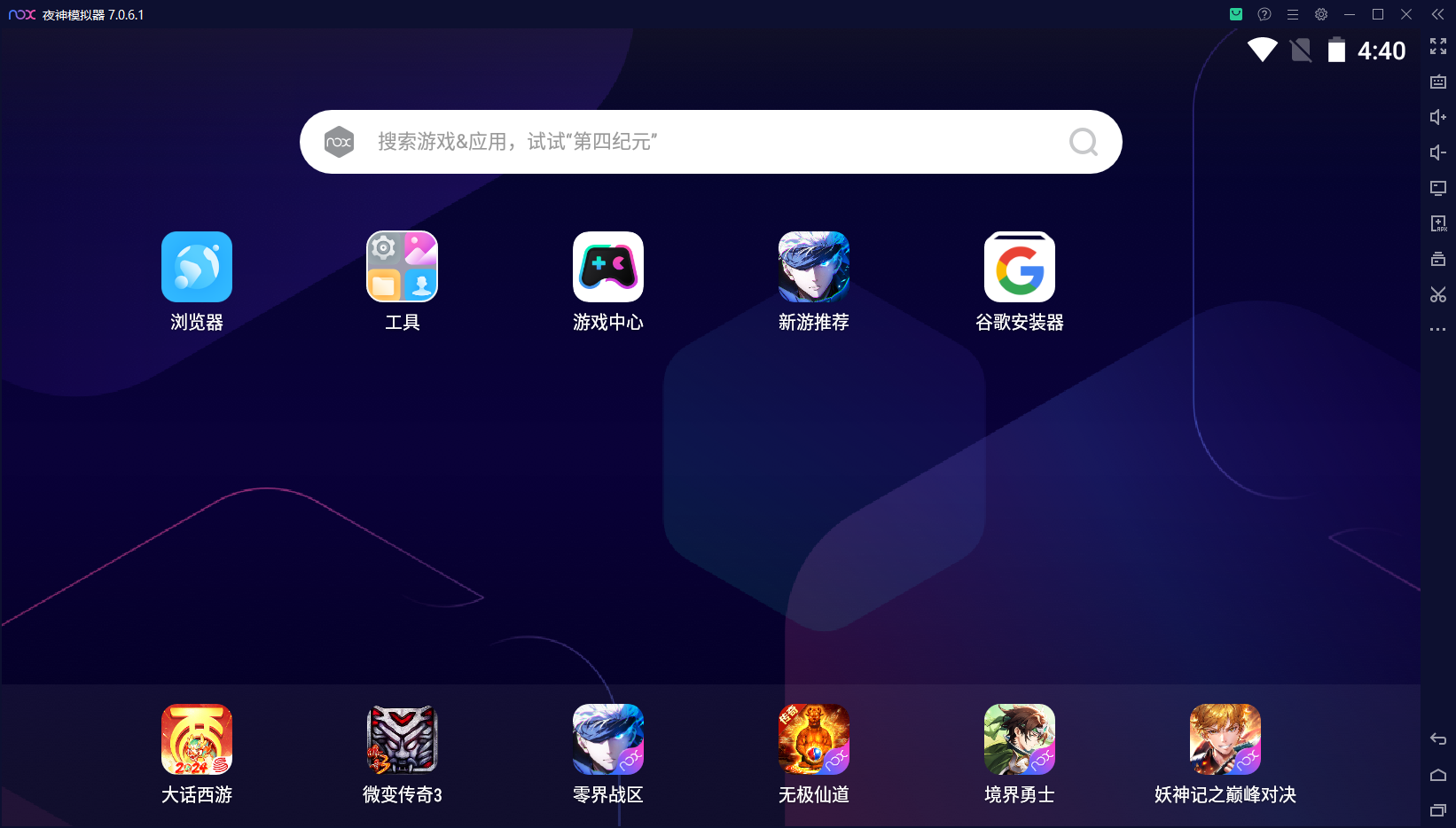Image resolution: width=1456 pixels, height=828 pixels.
Task: Click the screen display icon in the sidebar
Action: coord(1438,188)
